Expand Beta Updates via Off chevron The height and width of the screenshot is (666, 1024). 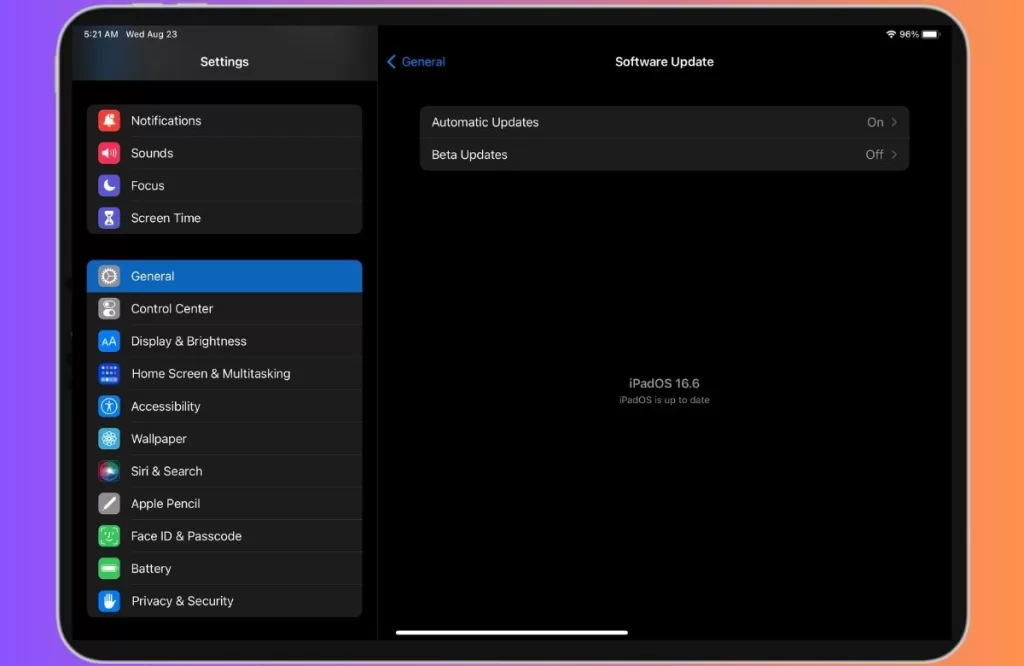[894, 155]
